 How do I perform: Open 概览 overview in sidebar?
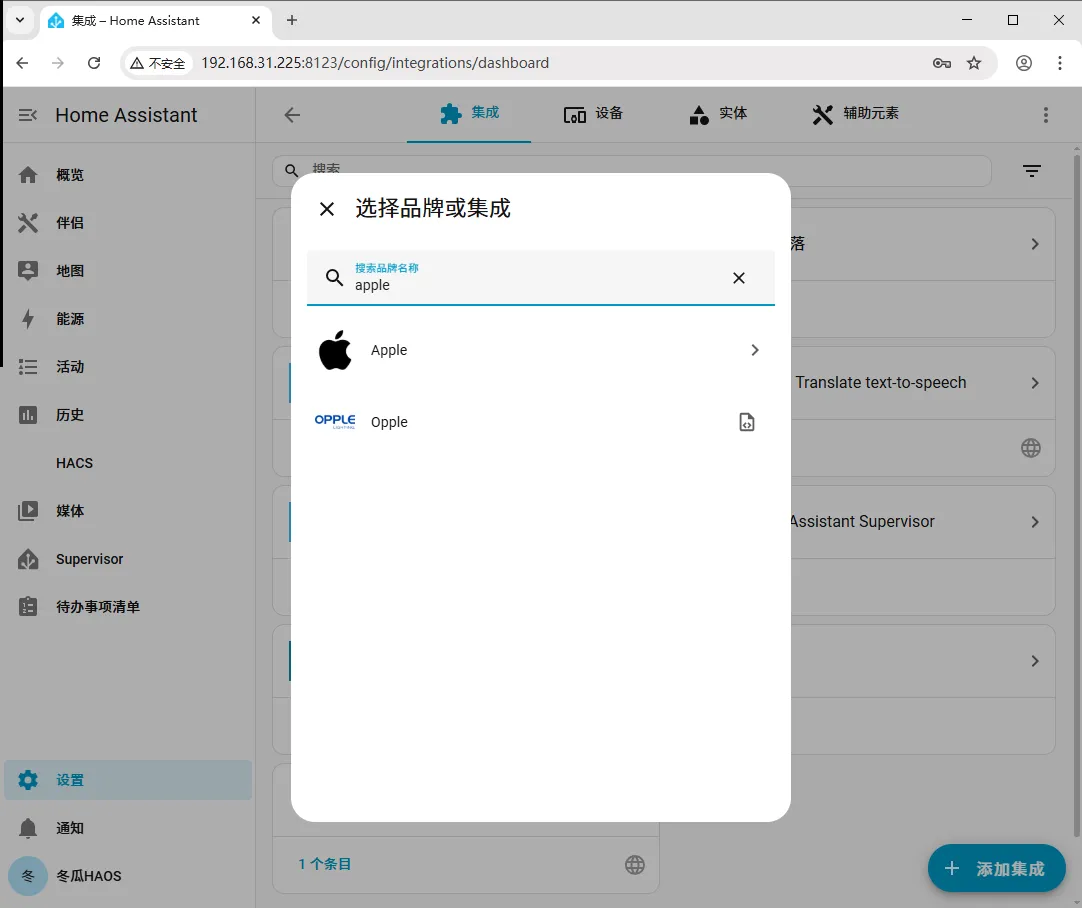tap(128, 175)
